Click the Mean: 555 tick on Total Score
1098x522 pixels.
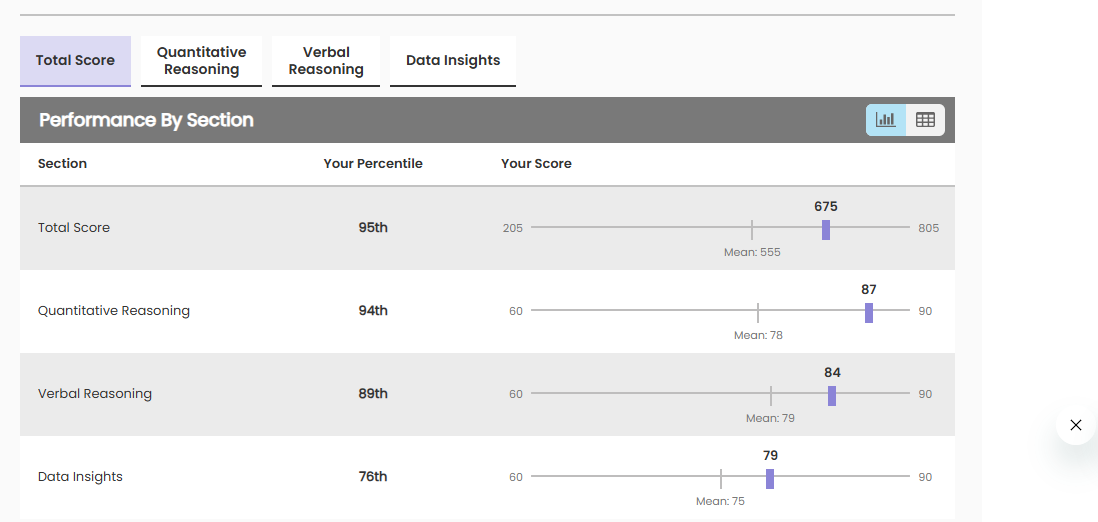click(x=752, y=229)
